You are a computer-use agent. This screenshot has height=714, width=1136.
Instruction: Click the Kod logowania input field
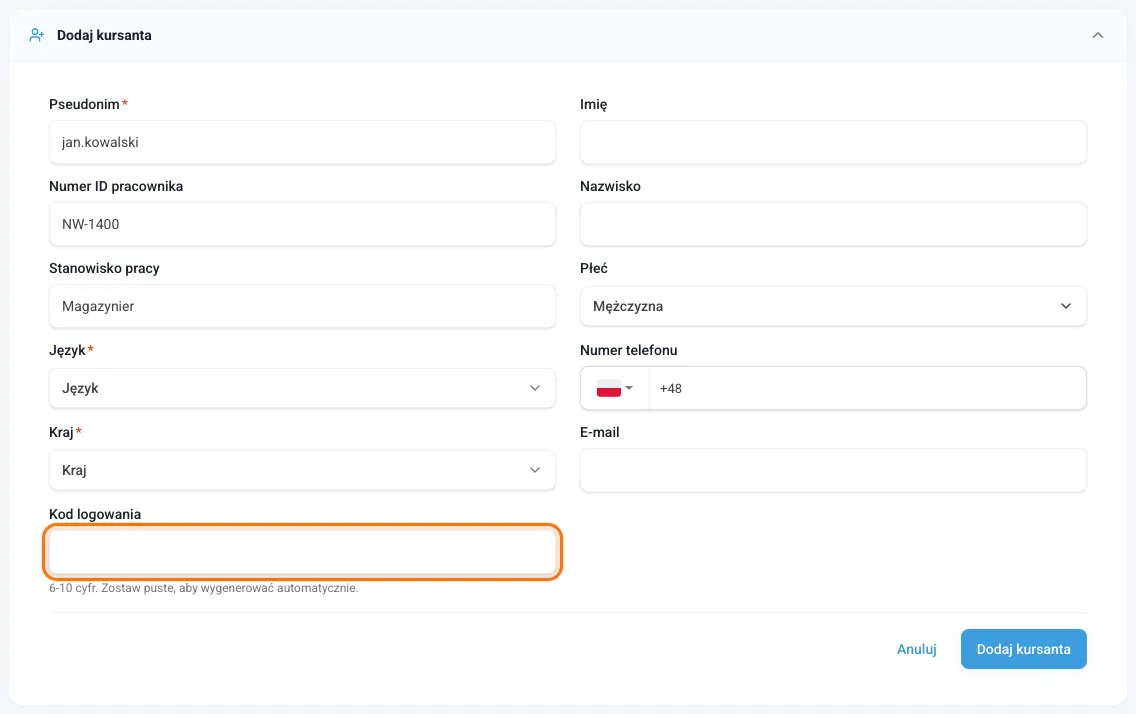coord(302,552)
